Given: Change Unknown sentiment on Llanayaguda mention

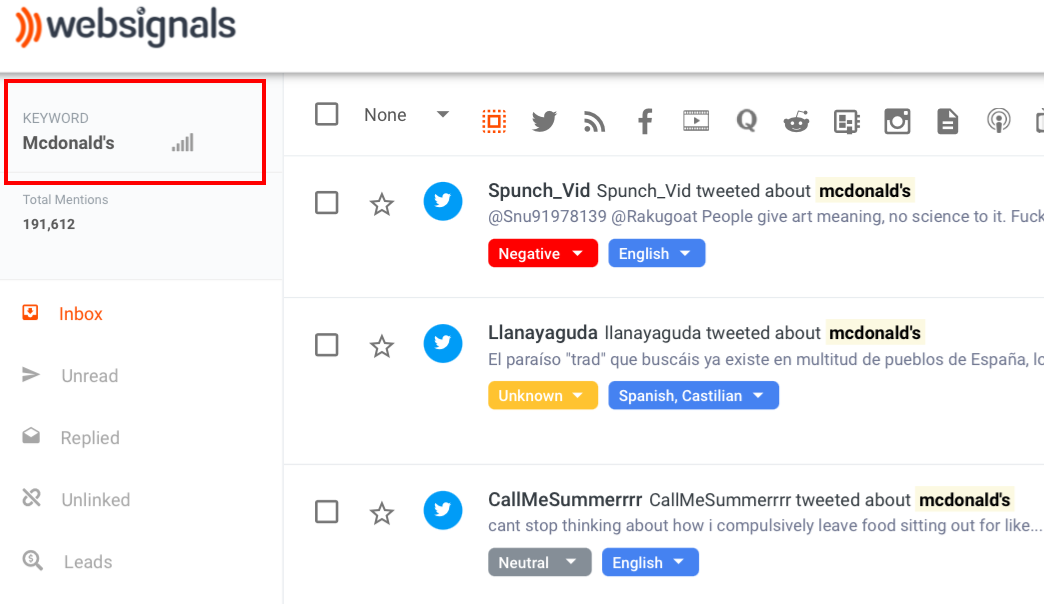Looking at the screenshot, I should (543, 395).
